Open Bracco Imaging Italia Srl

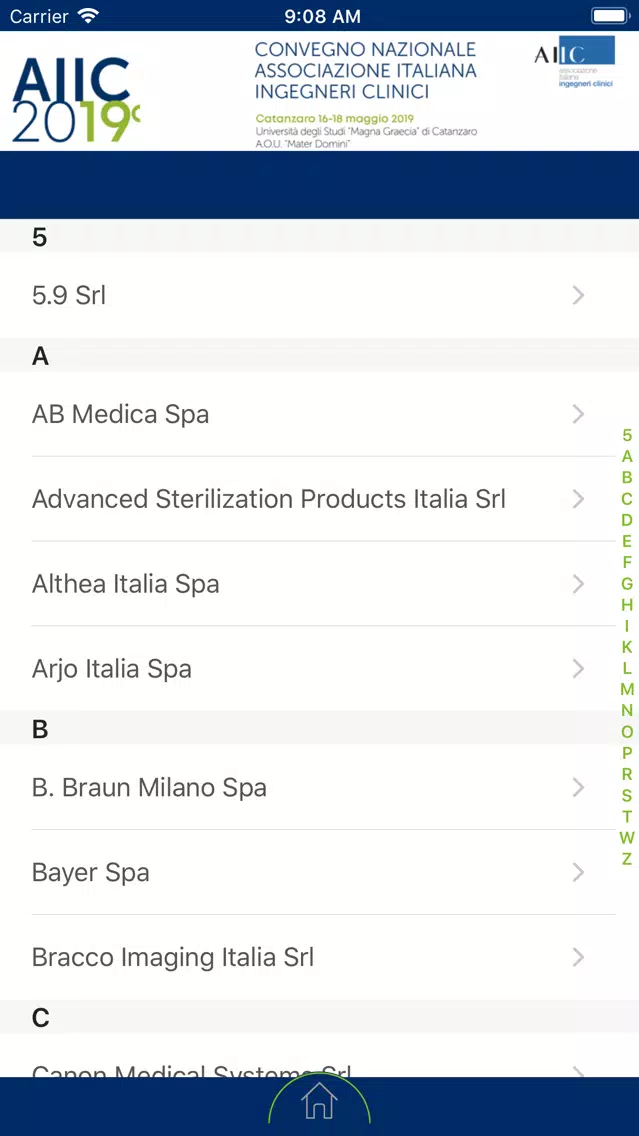[320, 957]
